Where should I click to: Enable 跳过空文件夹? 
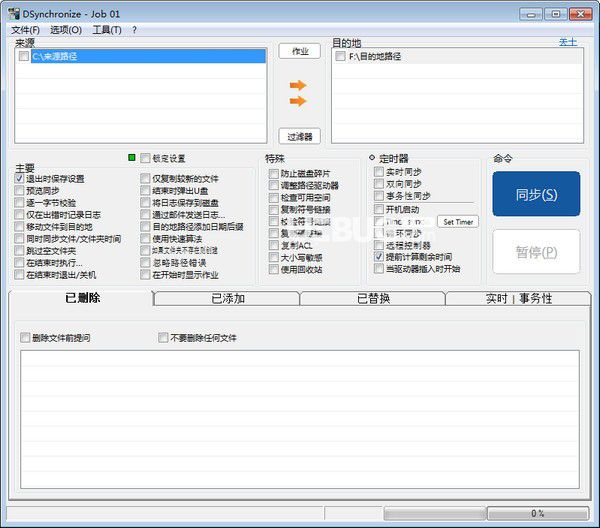point(19,251)
